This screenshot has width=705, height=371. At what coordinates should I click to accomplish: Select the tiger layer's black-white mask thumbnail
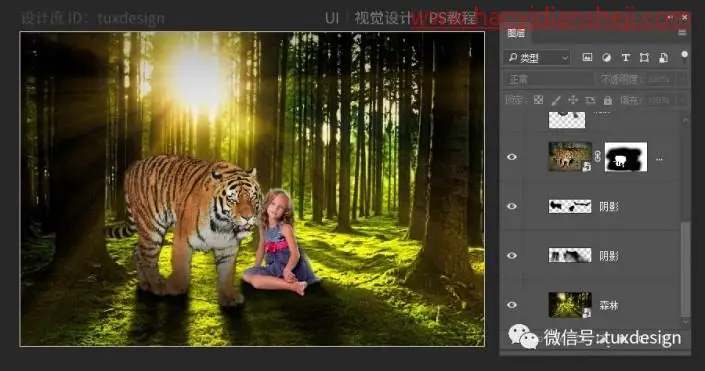click(x=626, y=157)
